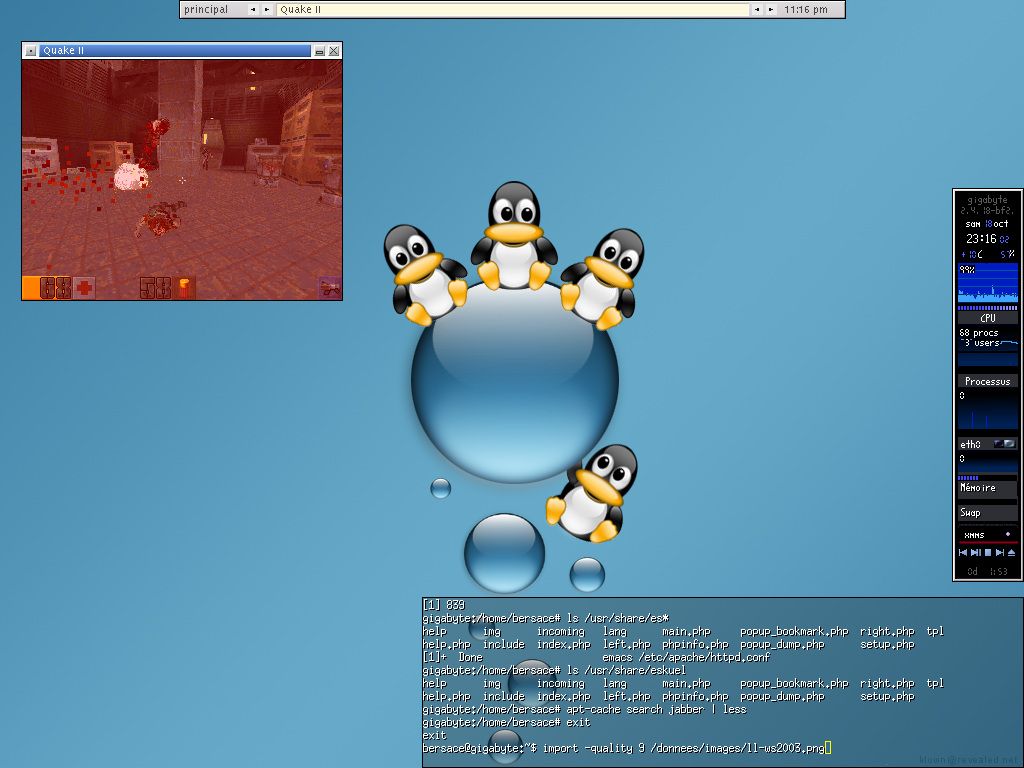The height and width of the screenshot is (768, 1024).
Task: Minimize the Quake II window
Action: 319,50
